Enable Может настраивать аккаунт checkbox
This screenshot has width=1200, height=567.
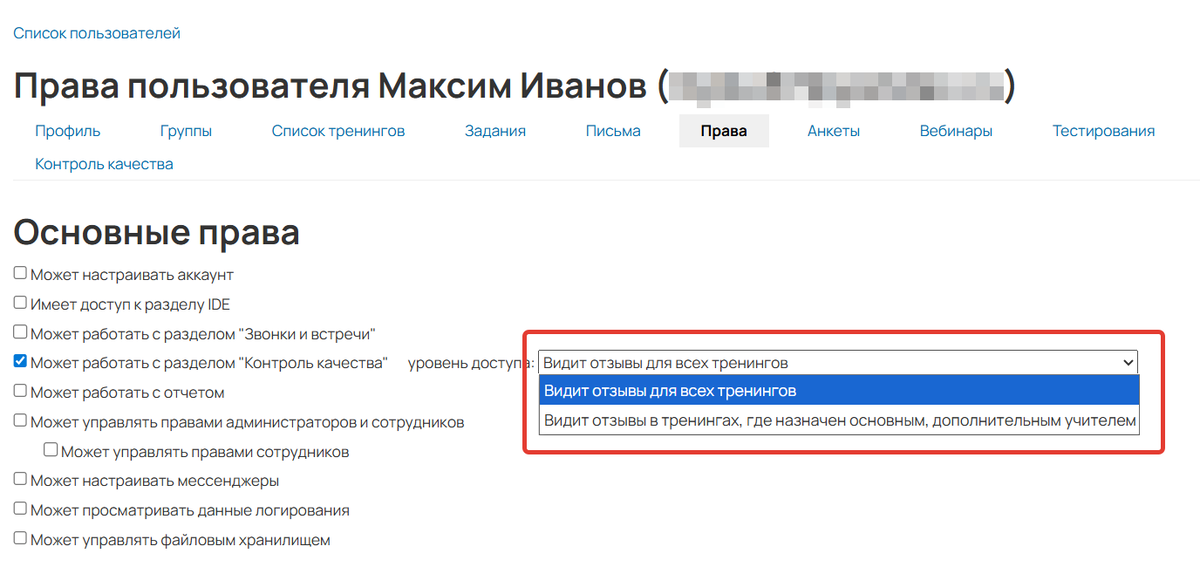pyautogui.click(x=20, y=274)
